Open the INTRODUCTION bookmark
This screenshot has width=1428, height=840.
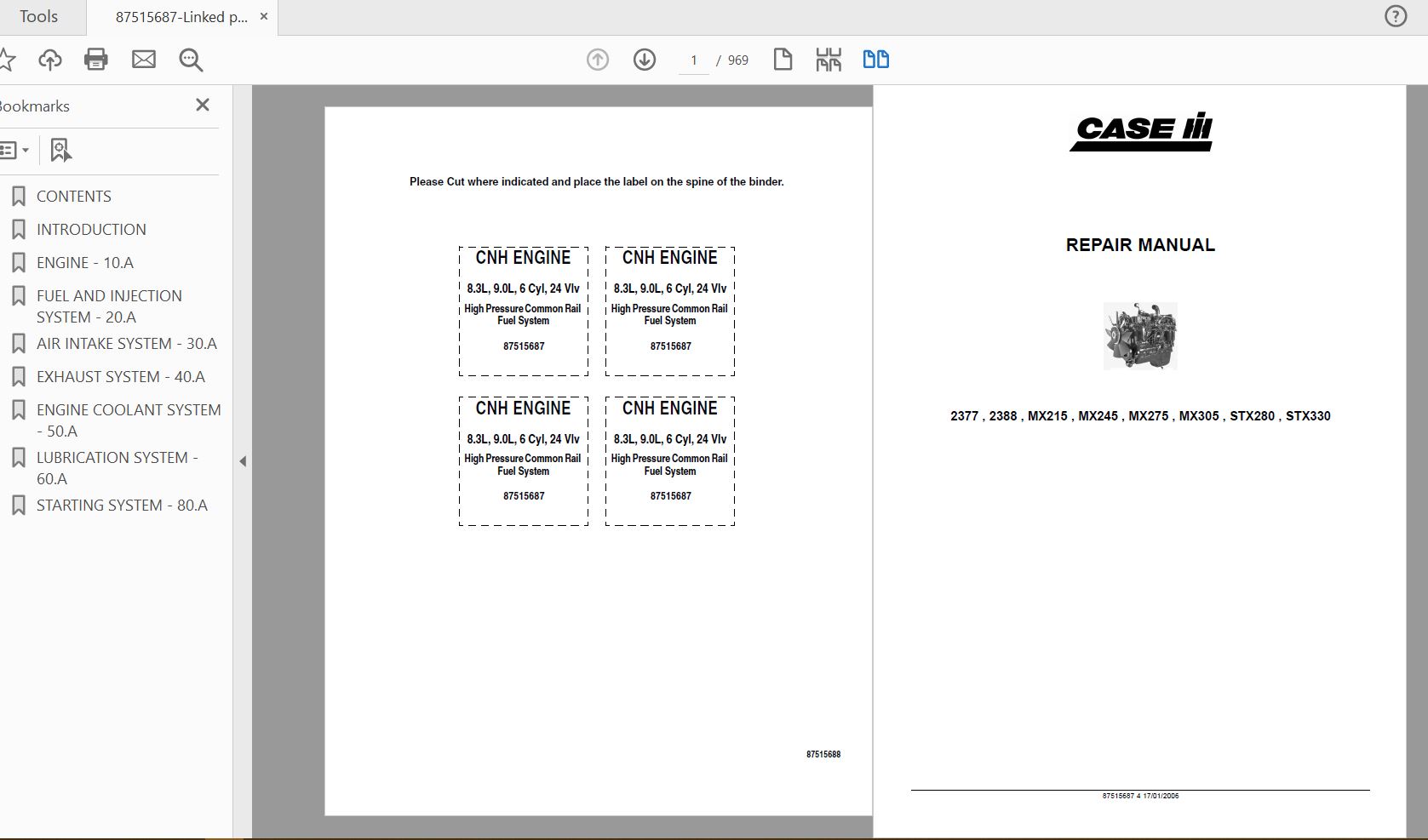91,230
